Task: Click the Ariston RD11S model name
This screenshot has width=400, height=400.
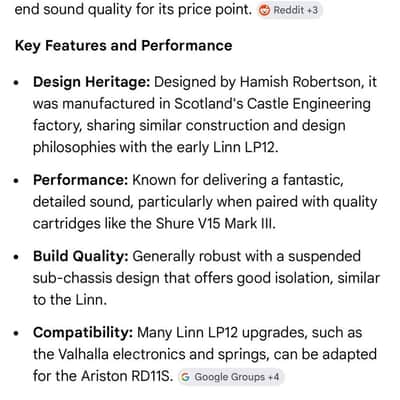Action: [127, 376]
